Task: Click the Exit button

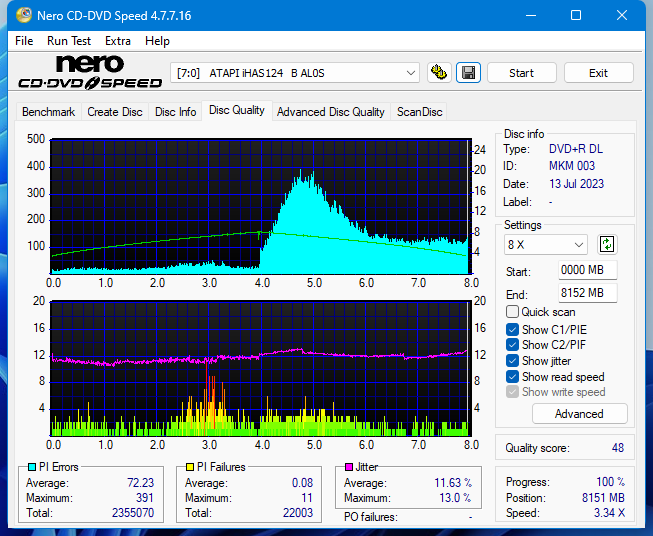Action: [x=598, y=73]
